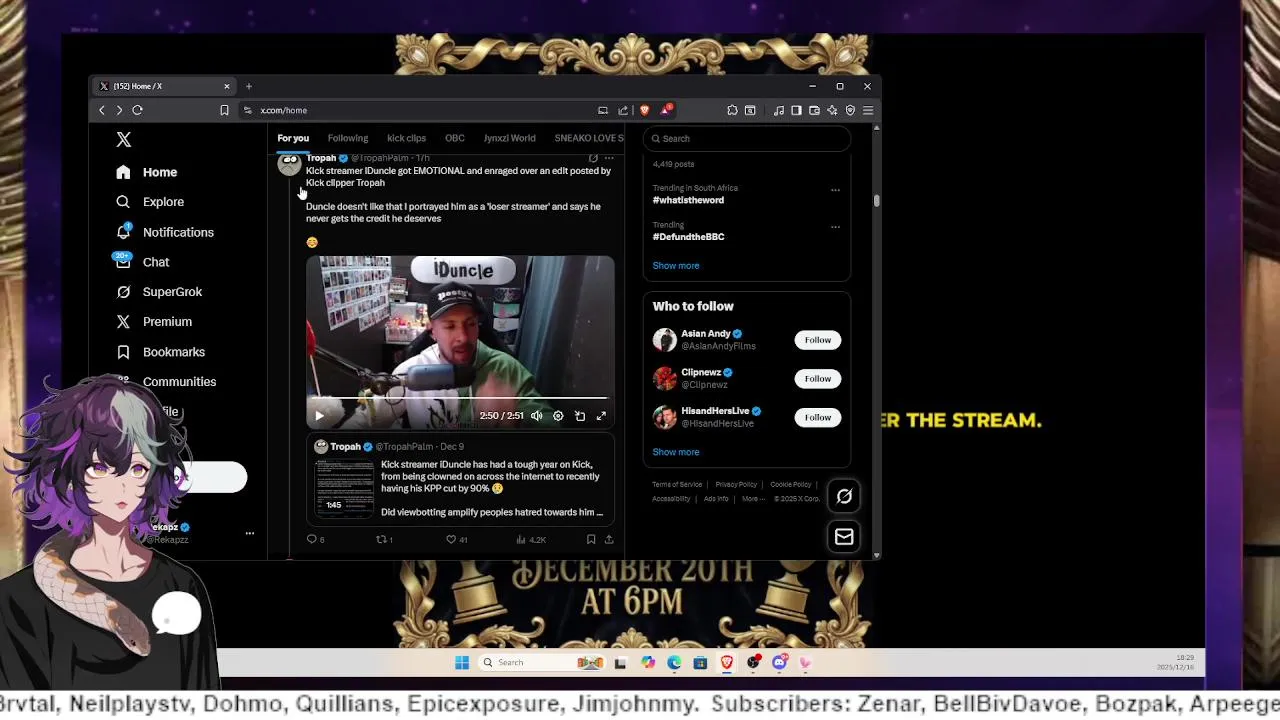
Task: Switch to the OBC tab
Action: (x=455, y=138)
